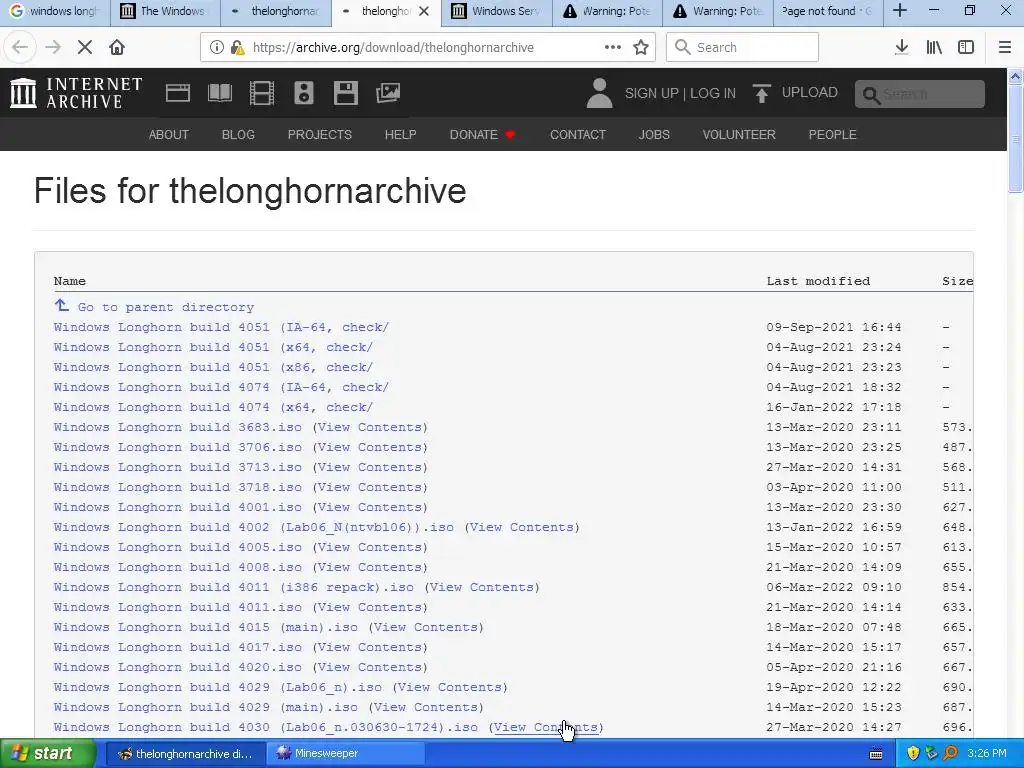Open the Software floppy disk icon

pos(345,93)
